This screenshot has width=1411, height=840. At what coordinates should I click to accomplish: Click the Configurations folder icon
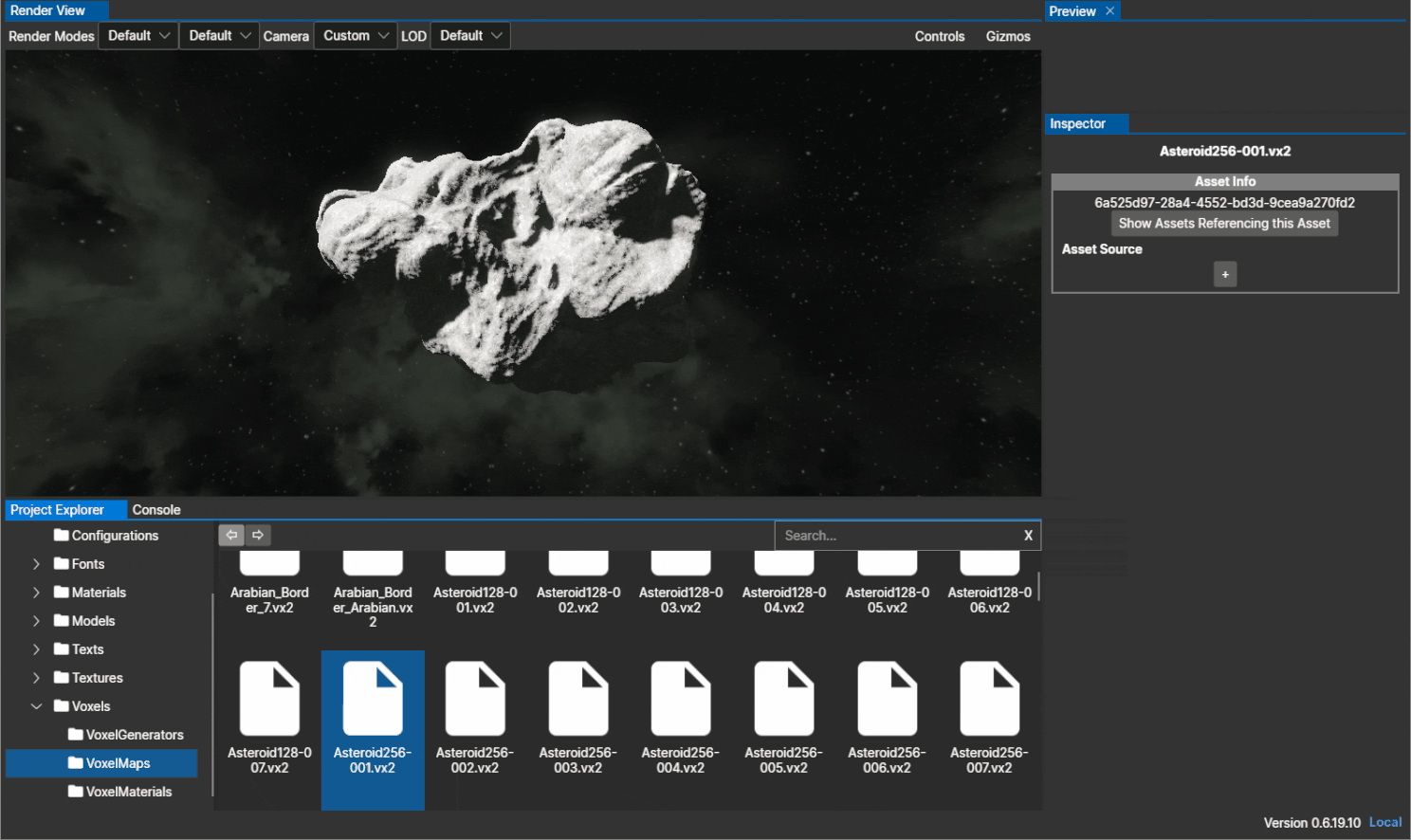click(x=62, y=535)
